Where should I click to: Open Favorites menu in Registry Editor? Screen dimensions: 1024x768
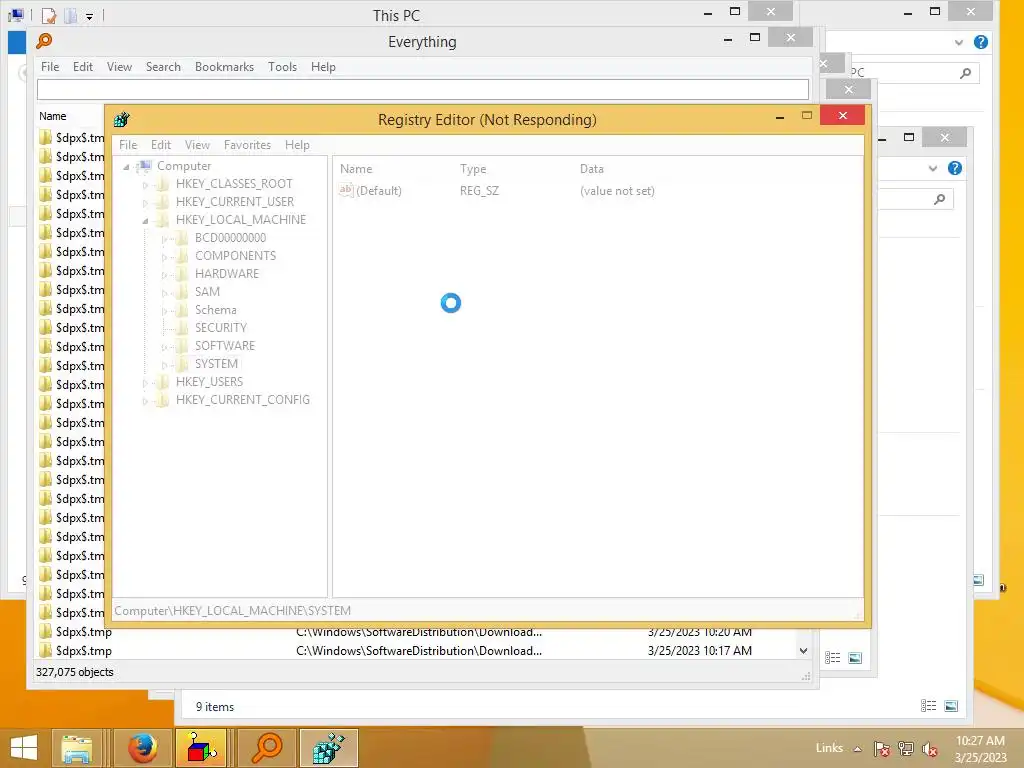(247, 145)
